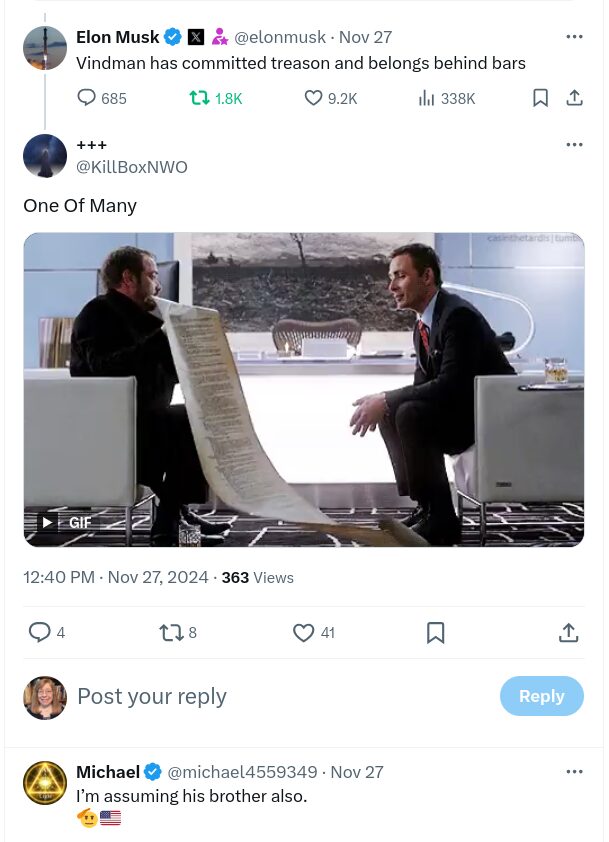The image size is (609, 842).
Task: Open the 12:40 PM Nov 27, 2024 timestamp
Action: (x=116, y=577)
